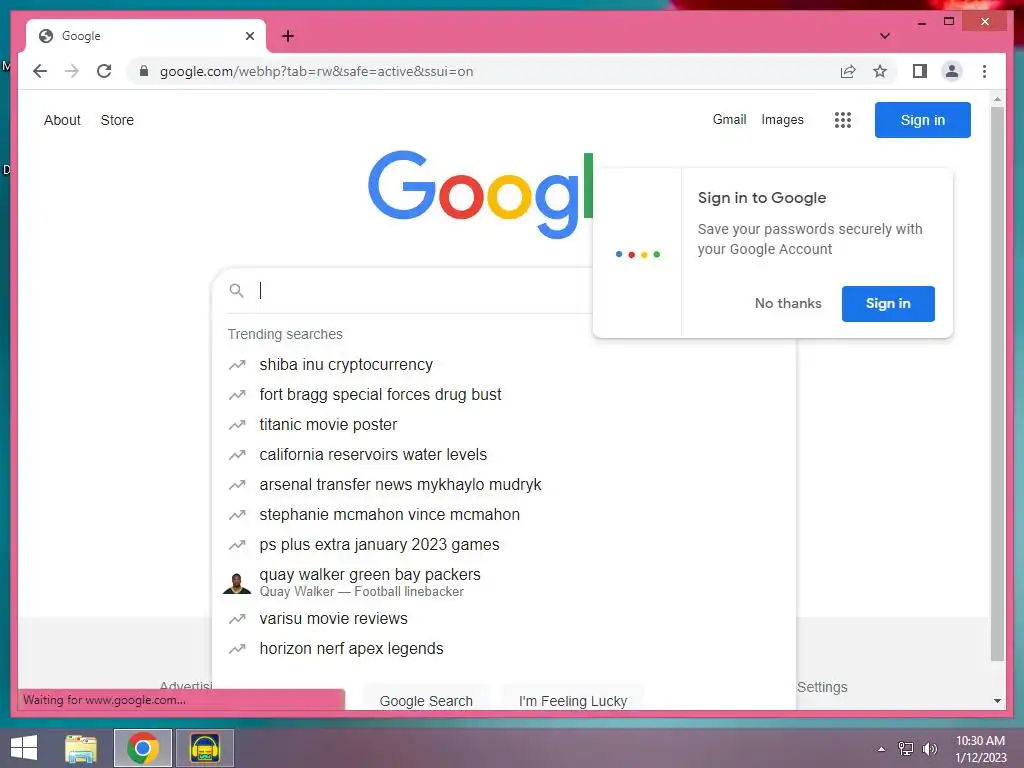Click the scrollbar down arrow
The width and height of the screenshot is (1024, 768).
997,701
